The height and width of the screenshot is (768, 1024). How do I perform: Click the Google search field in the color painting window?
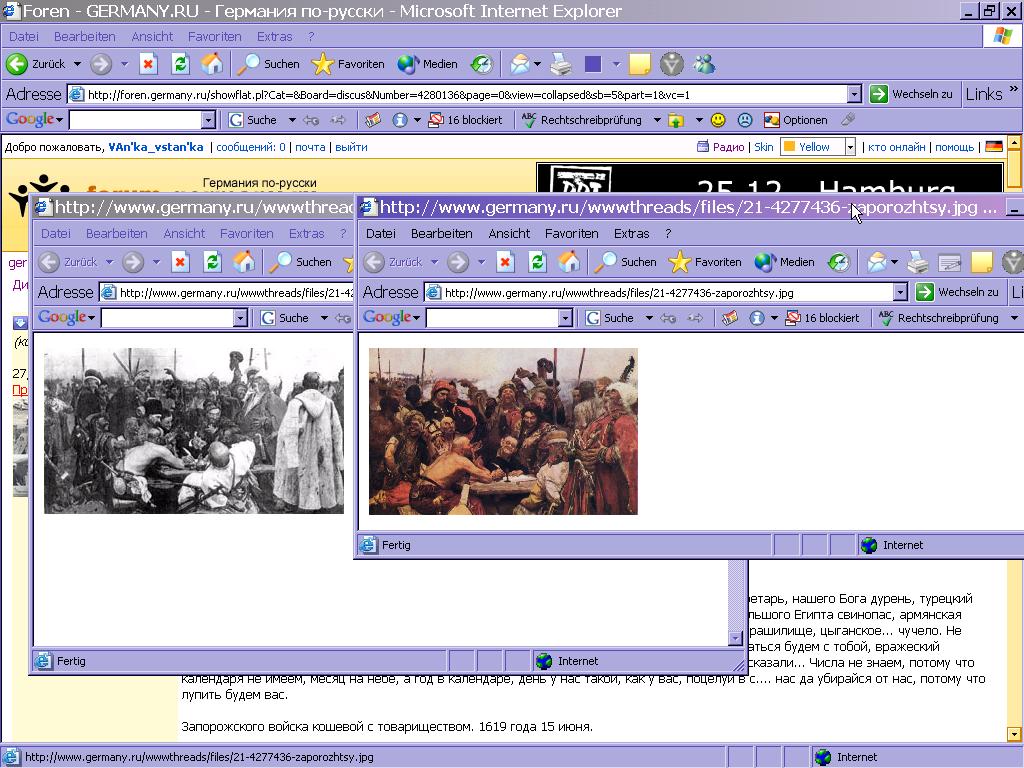click(492, 318)
